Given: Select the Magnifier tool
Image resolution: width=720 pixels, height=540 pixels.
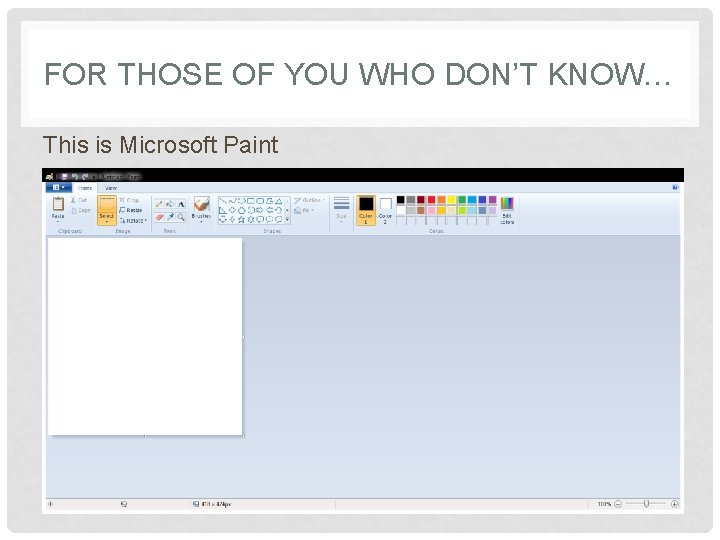Looking at the screenshot, I should 181,217.
